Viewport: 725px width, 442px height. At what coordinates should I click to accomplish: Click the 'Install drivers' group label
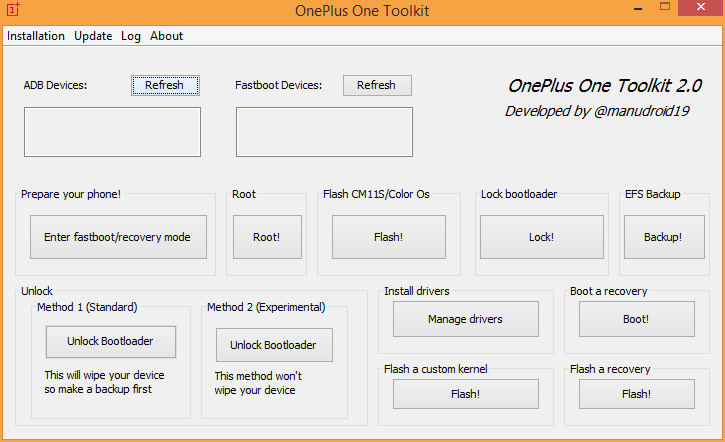tap(417, 291)
